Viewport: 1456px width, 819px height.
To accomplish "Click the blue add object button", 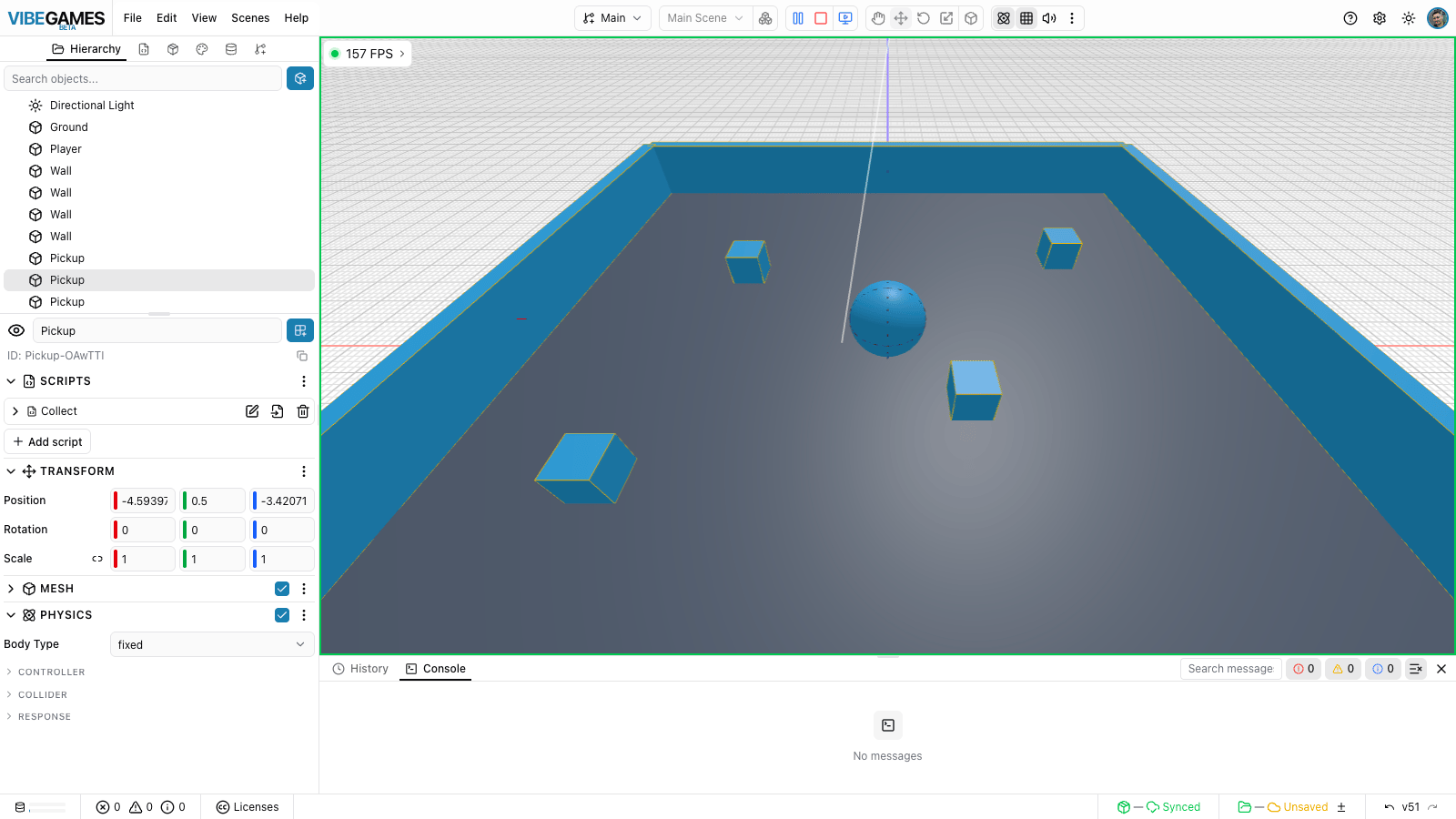I will pos(300,79).
